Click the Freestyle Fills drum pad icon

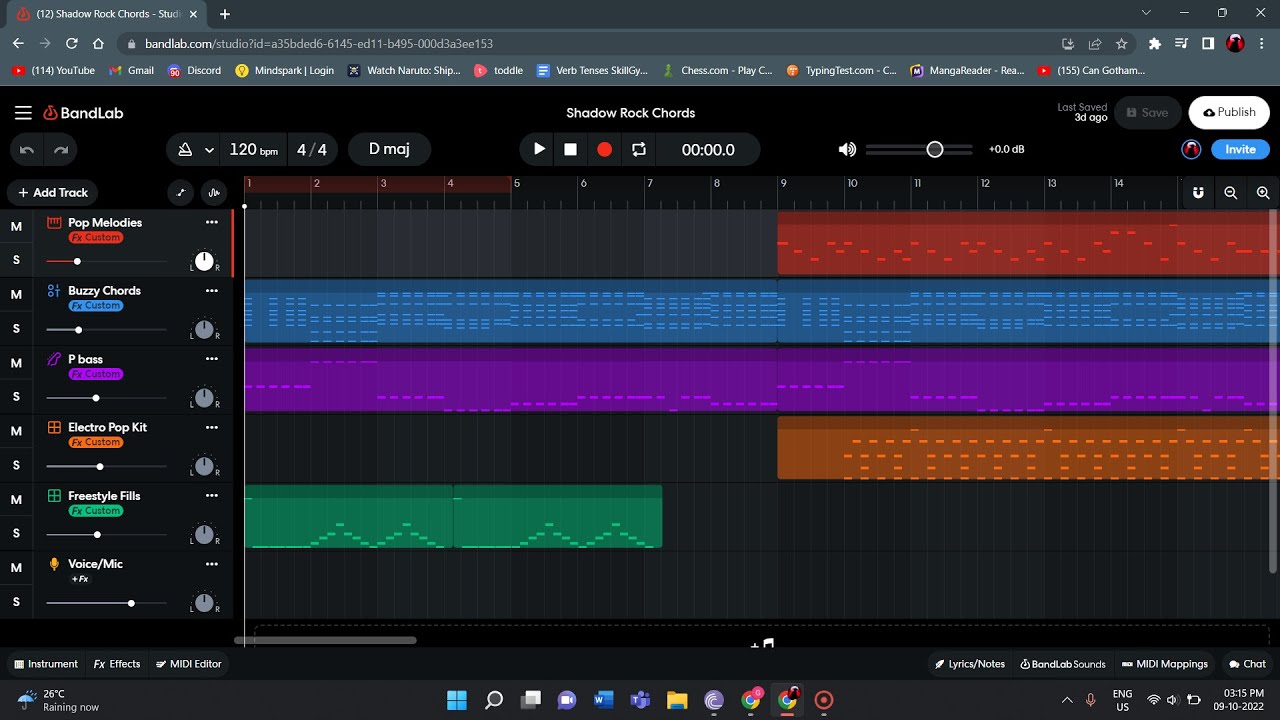point(54,495)
